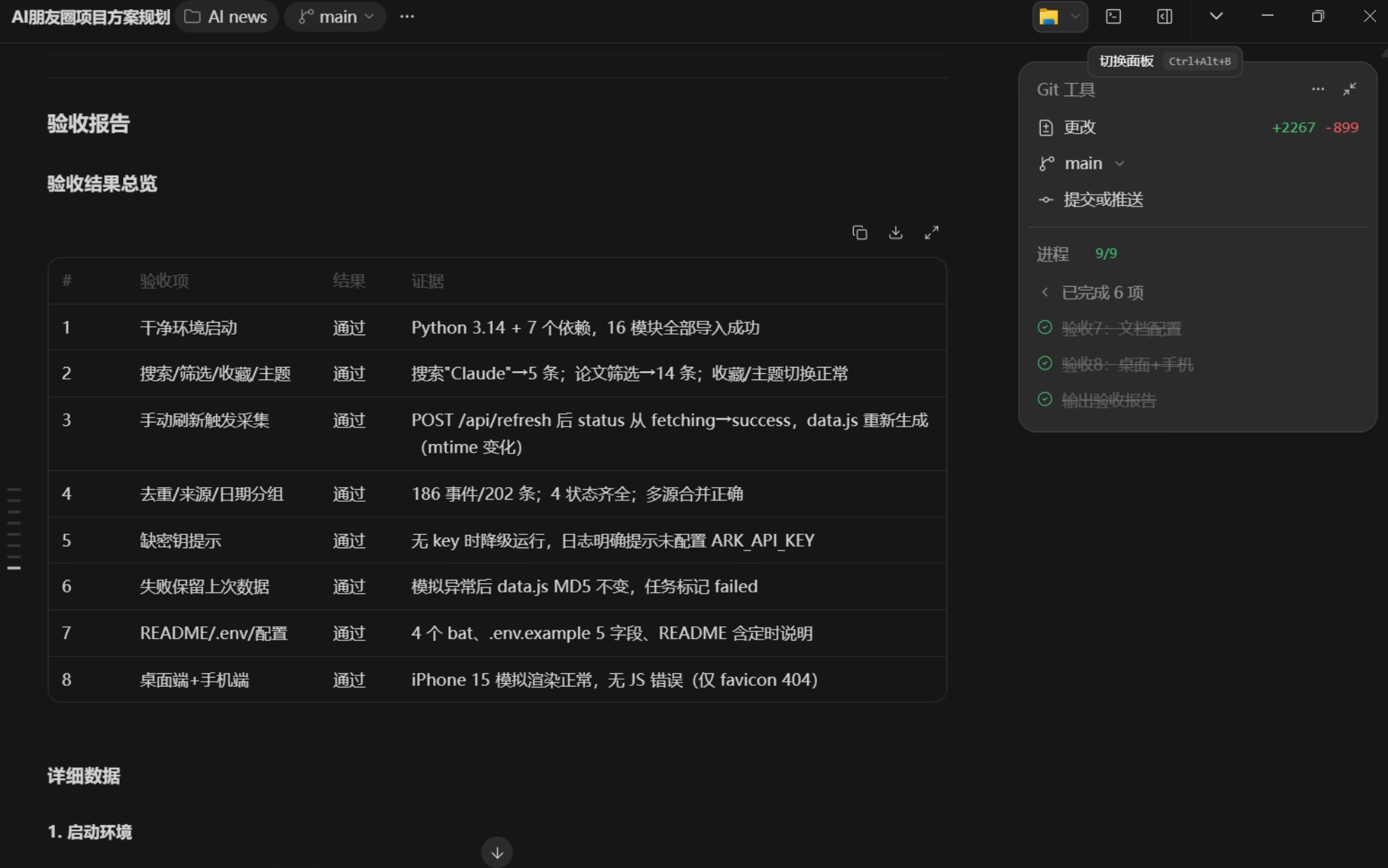The image size is (1388, 868).
Task: Click the title bar downward chevron
Action: point(1216,16)
